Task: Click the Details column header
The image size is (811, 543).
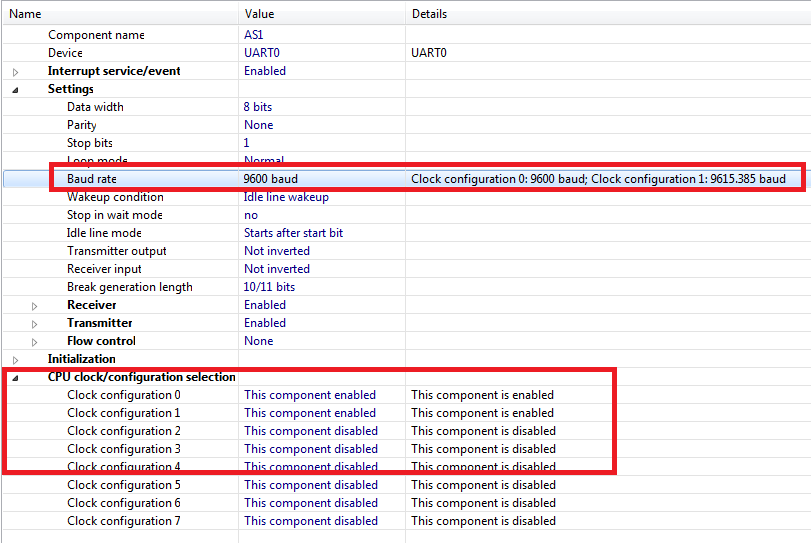Action: click(x=429, y=14)
